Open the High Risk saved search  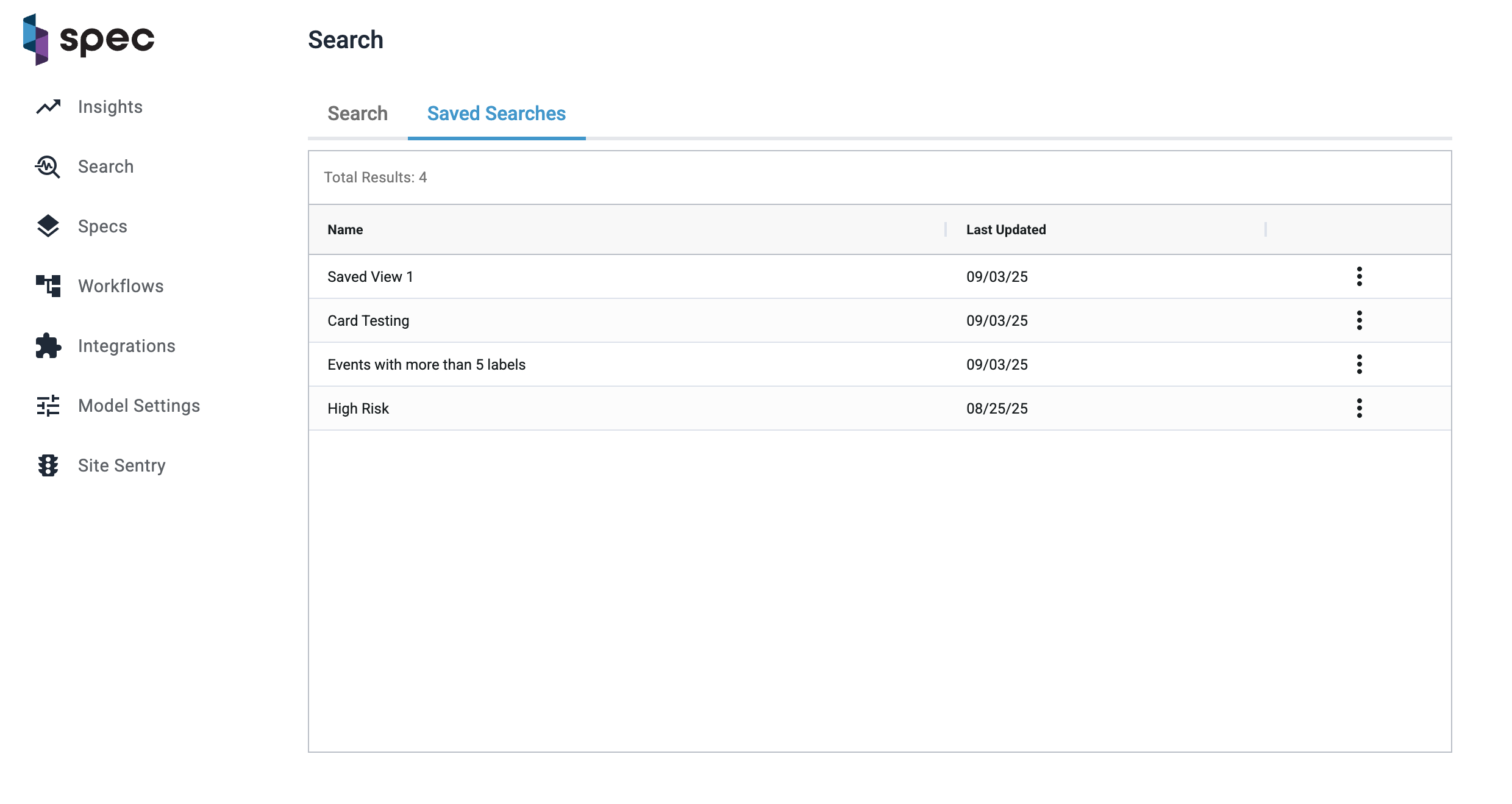click(358, 408)
